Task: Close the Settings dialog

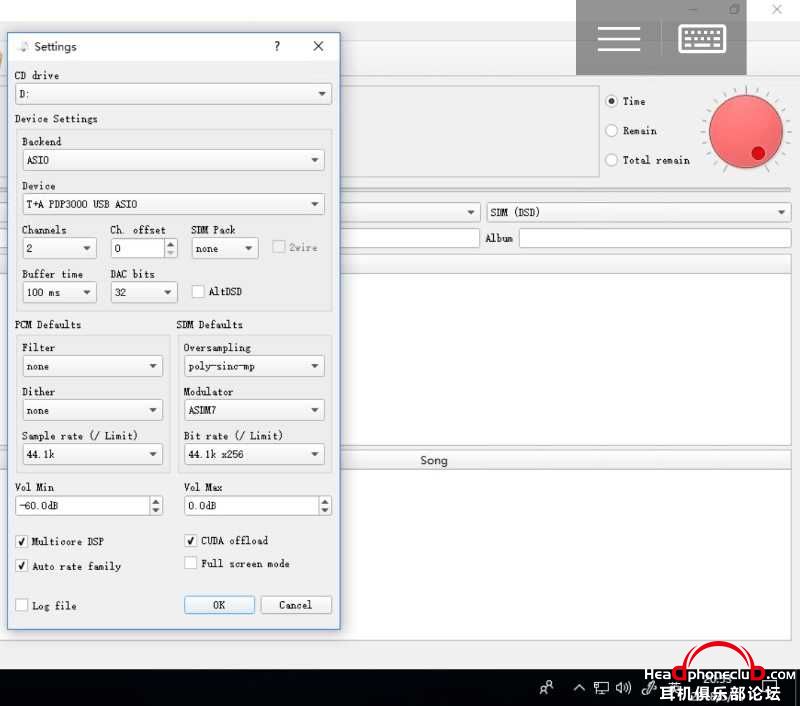Action: [x=318, y=46]
